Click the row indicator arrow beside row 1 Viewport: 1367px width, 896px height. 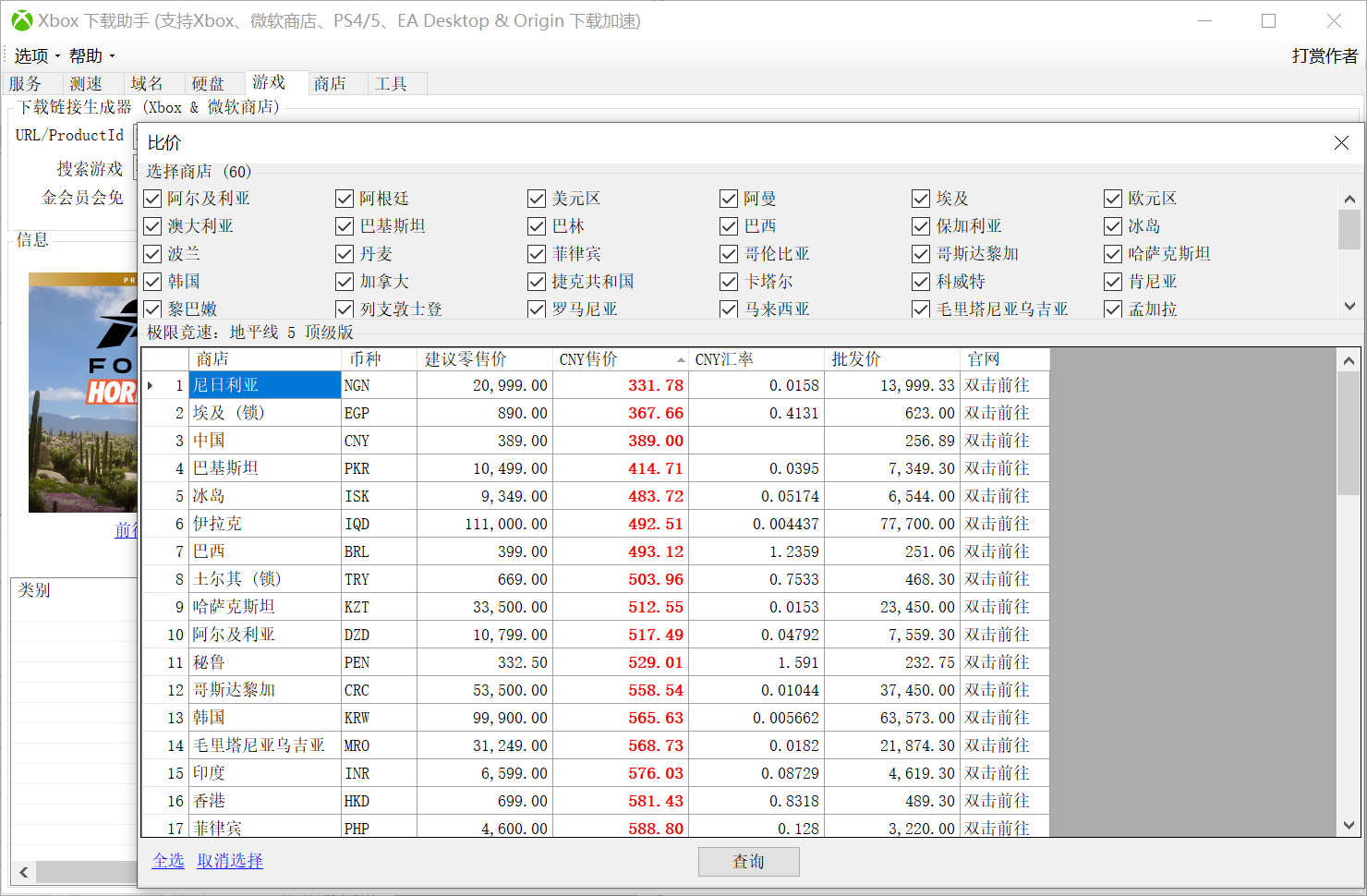151,385
